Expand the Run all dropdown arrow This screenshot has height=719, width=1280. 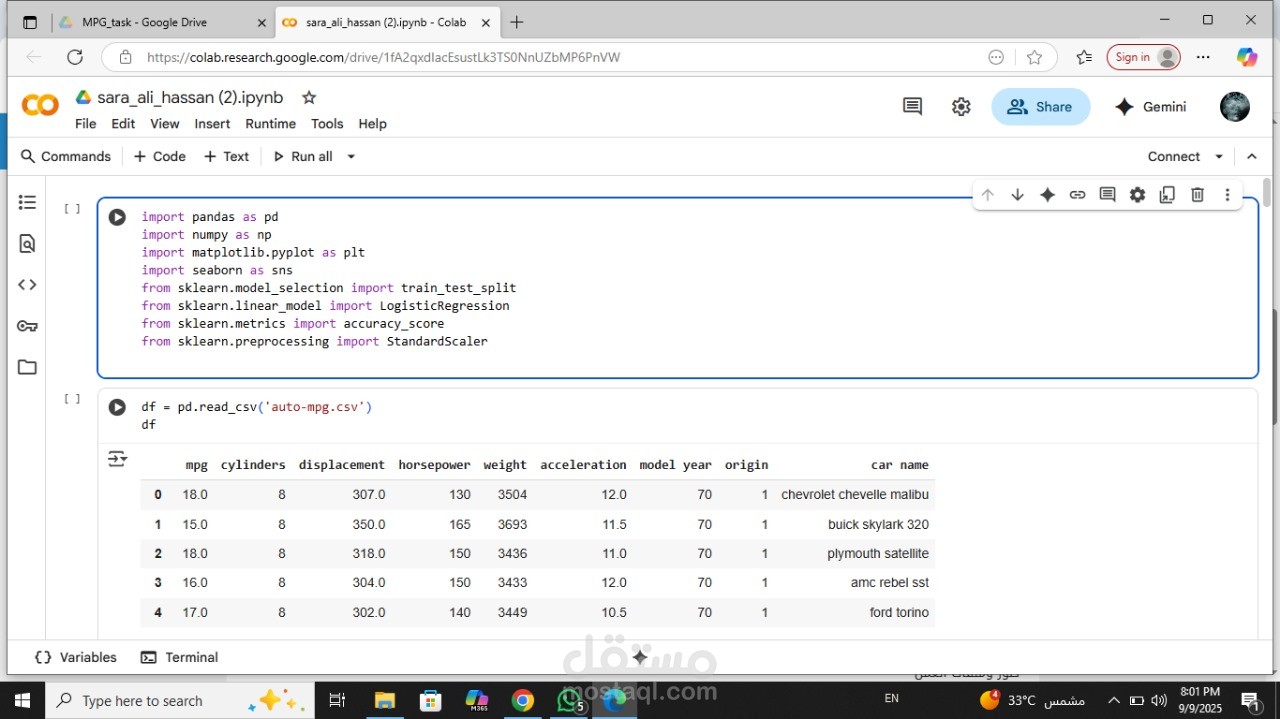click(351, 157)
